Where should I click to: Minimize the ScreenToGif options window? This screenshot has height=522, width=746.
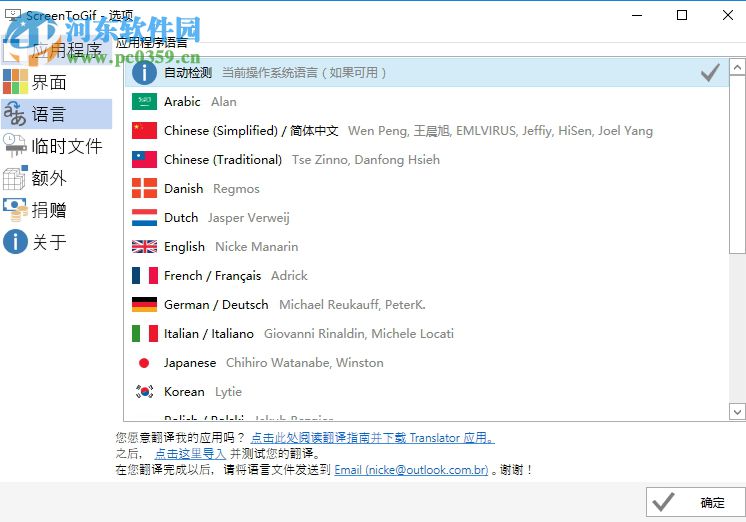coord(637,15)
